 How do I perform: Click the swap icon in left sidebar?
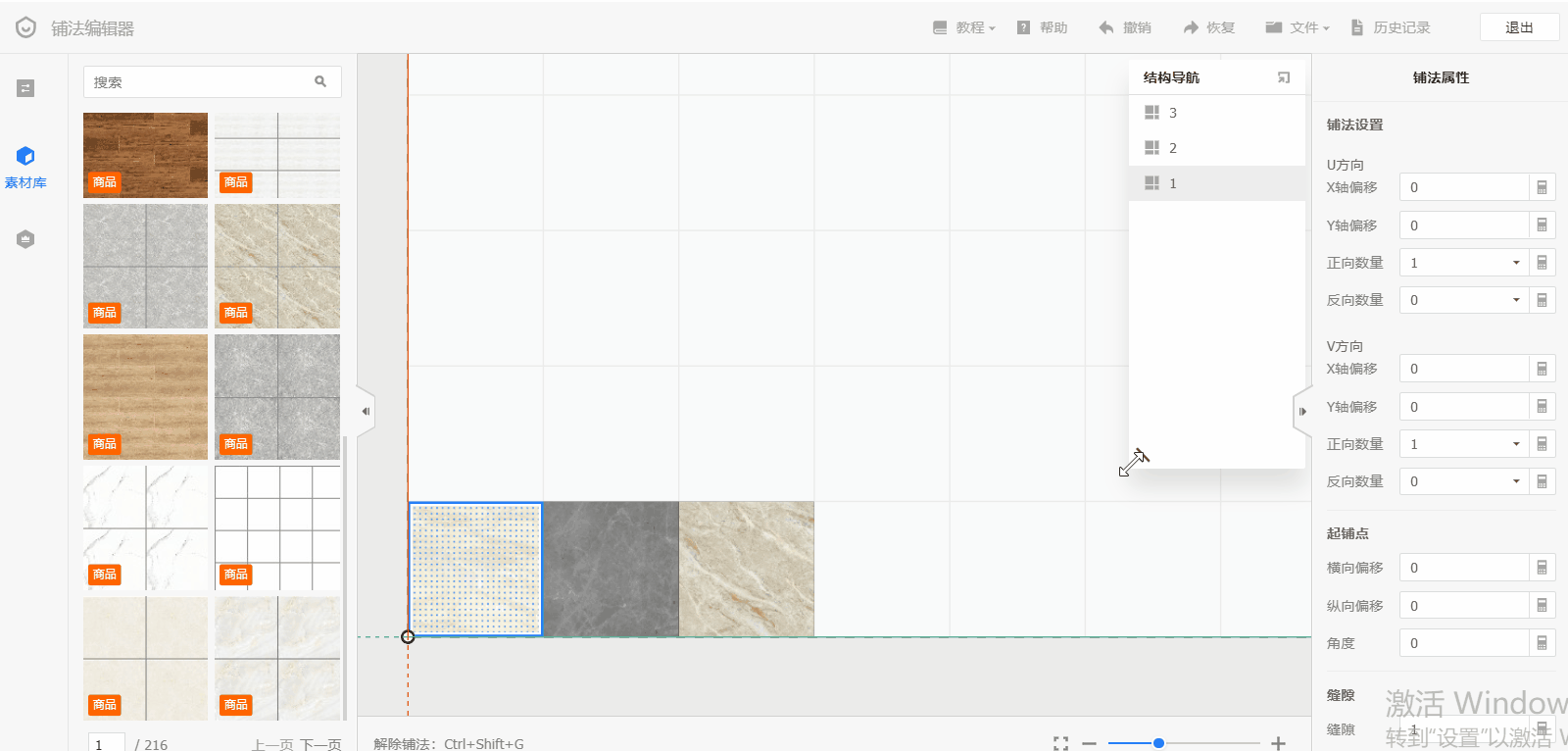pos(25,88)
